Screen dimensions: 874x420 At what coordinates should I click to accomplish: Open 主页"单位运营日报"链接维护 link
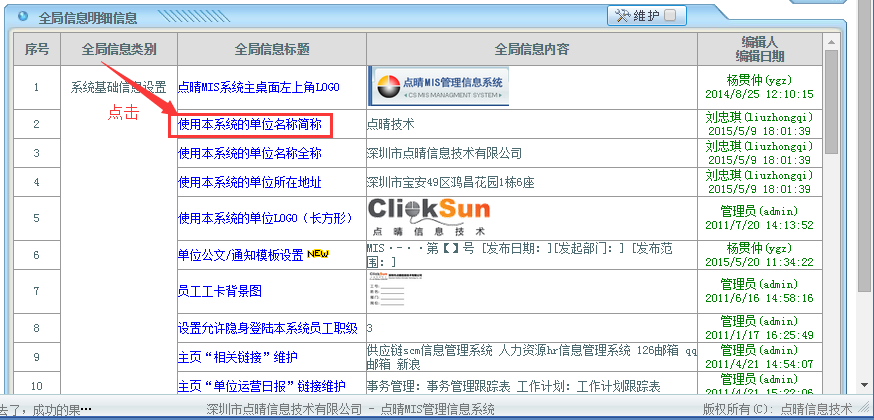click(x=261, y=386)
